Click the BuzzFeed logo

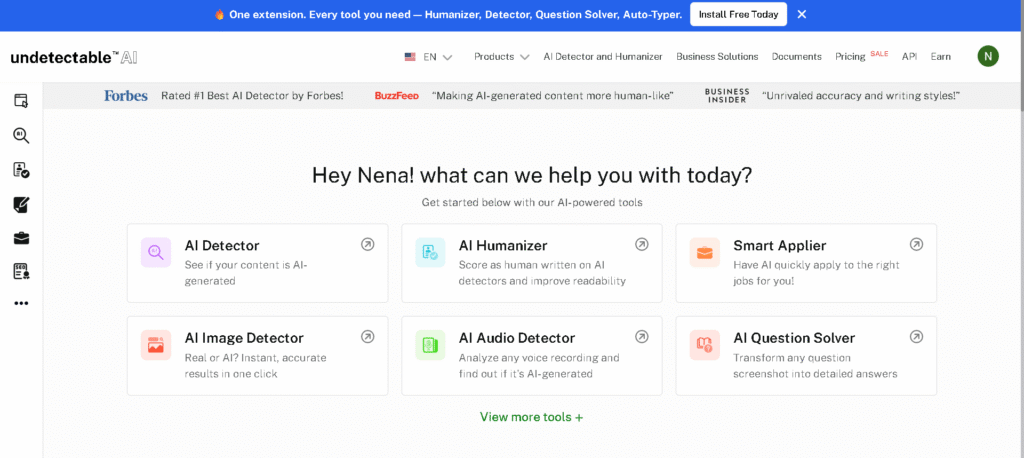pyautogui.click(x=396, y=96)
